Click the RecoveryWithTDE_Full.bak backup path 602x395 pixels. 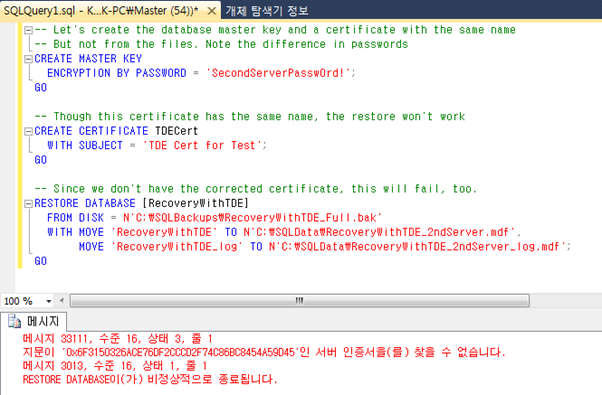pyautogui.click(x=253, y=218)
